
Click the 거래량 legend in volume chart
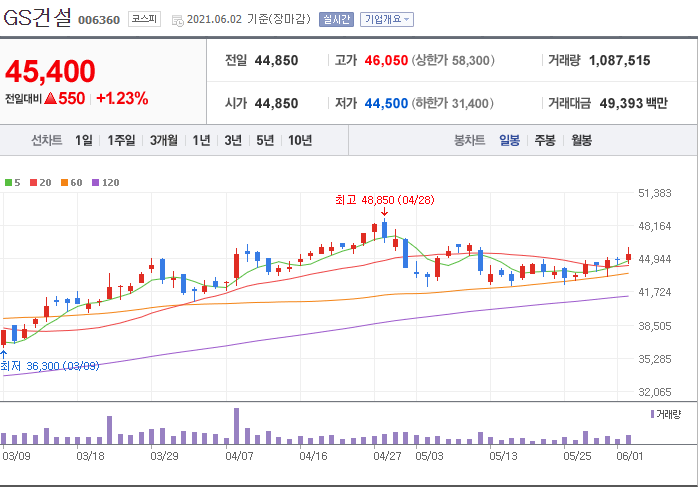click(666, 414)
